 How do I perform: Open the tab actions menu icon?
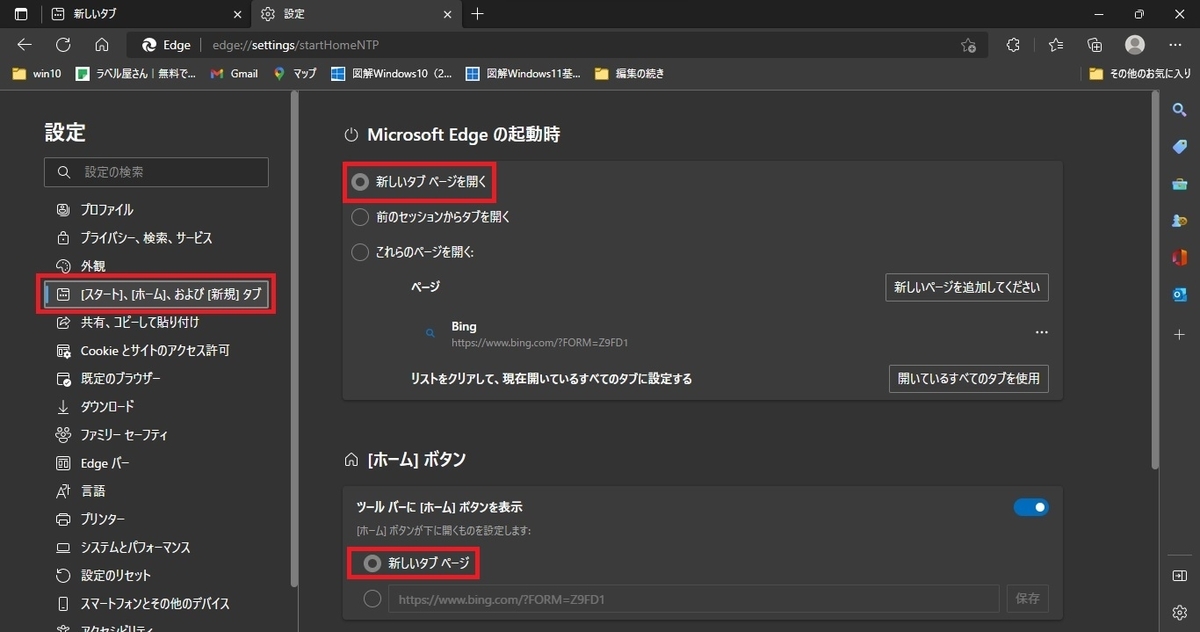click(20, 14)
